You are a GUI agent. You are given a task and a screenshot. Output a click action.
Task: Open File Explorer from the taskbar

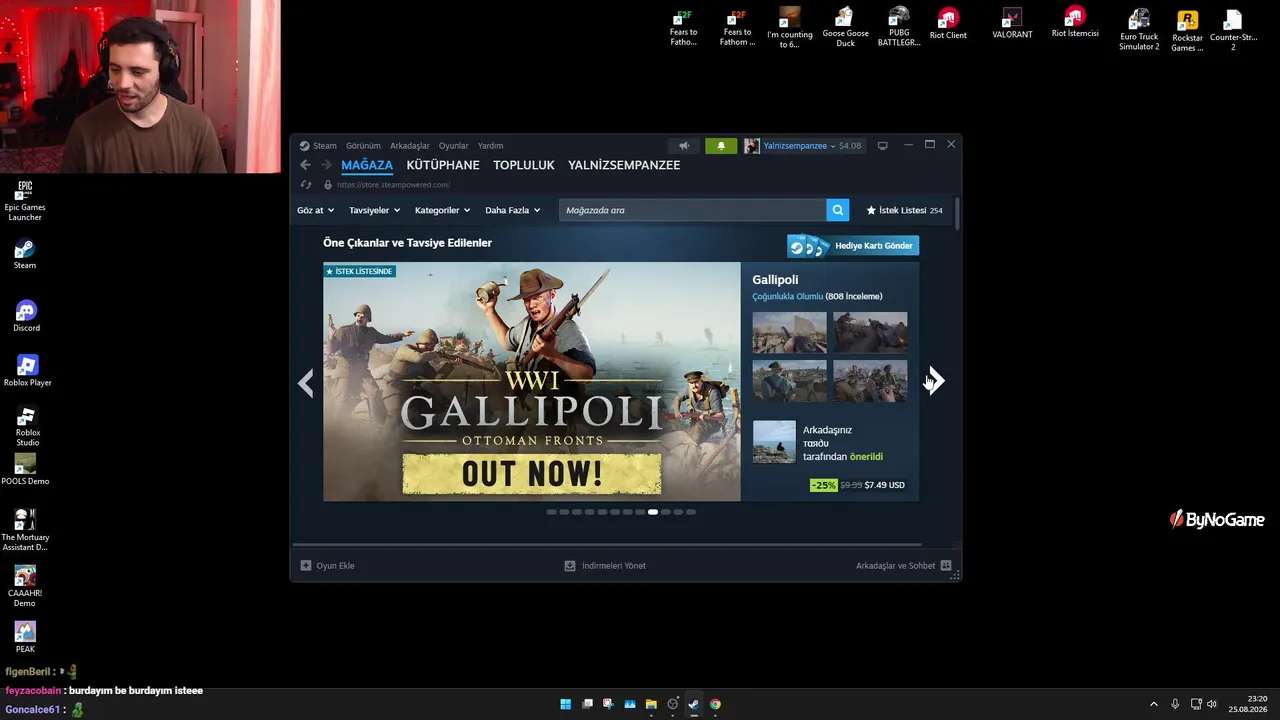click(651, 704)
